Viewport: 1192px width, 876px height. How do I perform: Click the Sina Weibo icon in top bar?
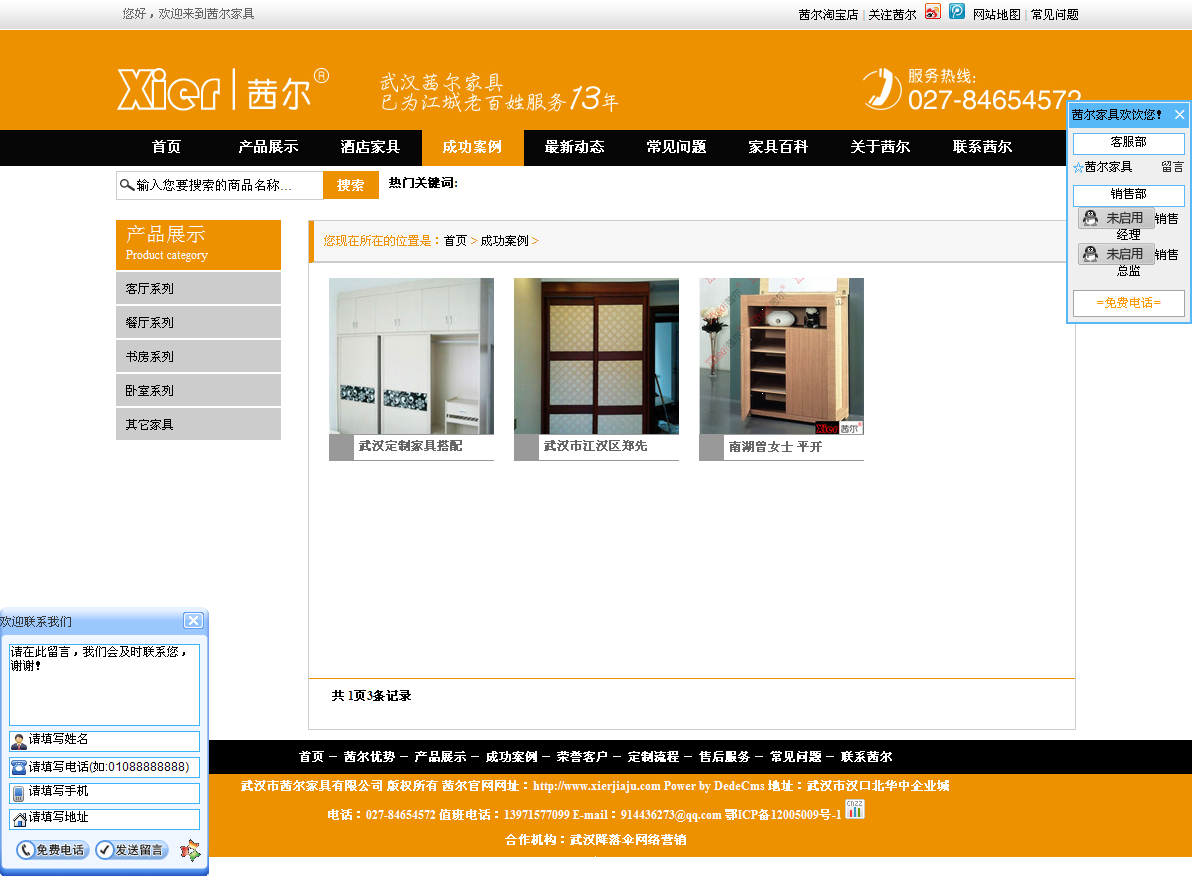pyautogui.click(x=932, y=12)
